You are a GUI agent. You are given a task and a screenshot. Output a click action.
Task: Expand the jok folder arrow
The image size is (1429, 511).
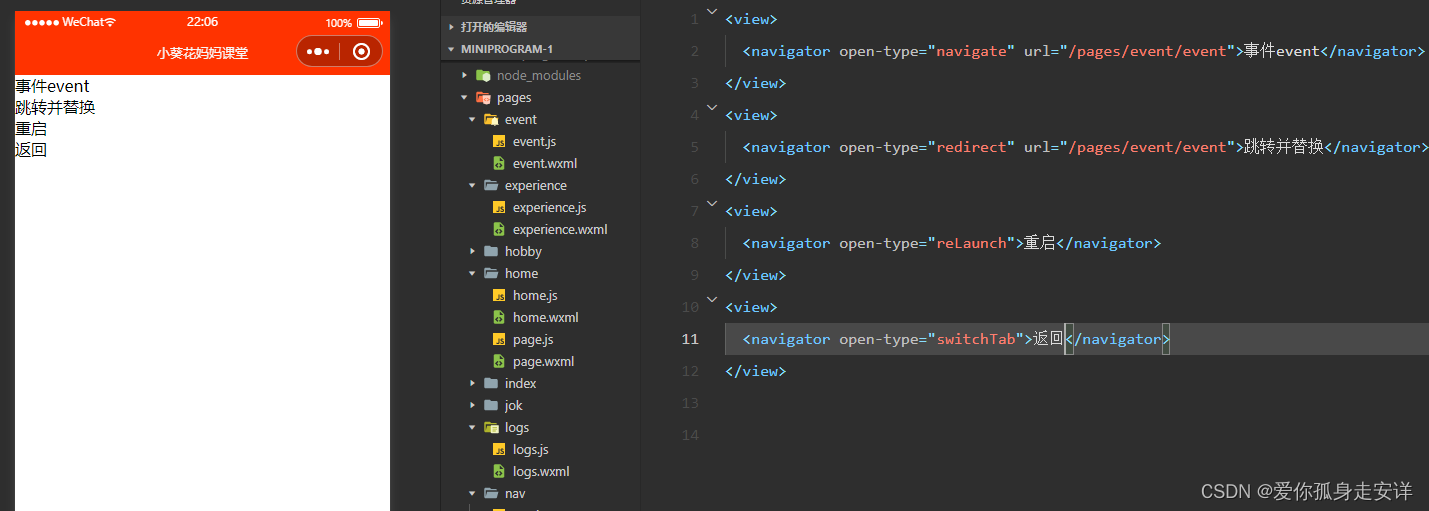(x=473, y=405)
